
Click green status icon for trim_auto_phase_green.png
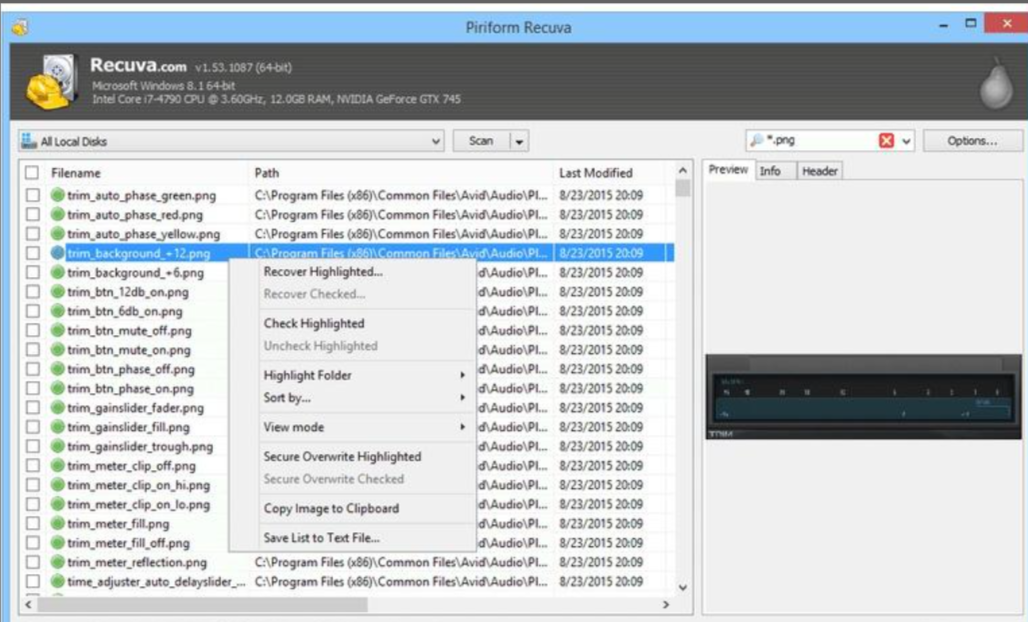pos(58,195)
